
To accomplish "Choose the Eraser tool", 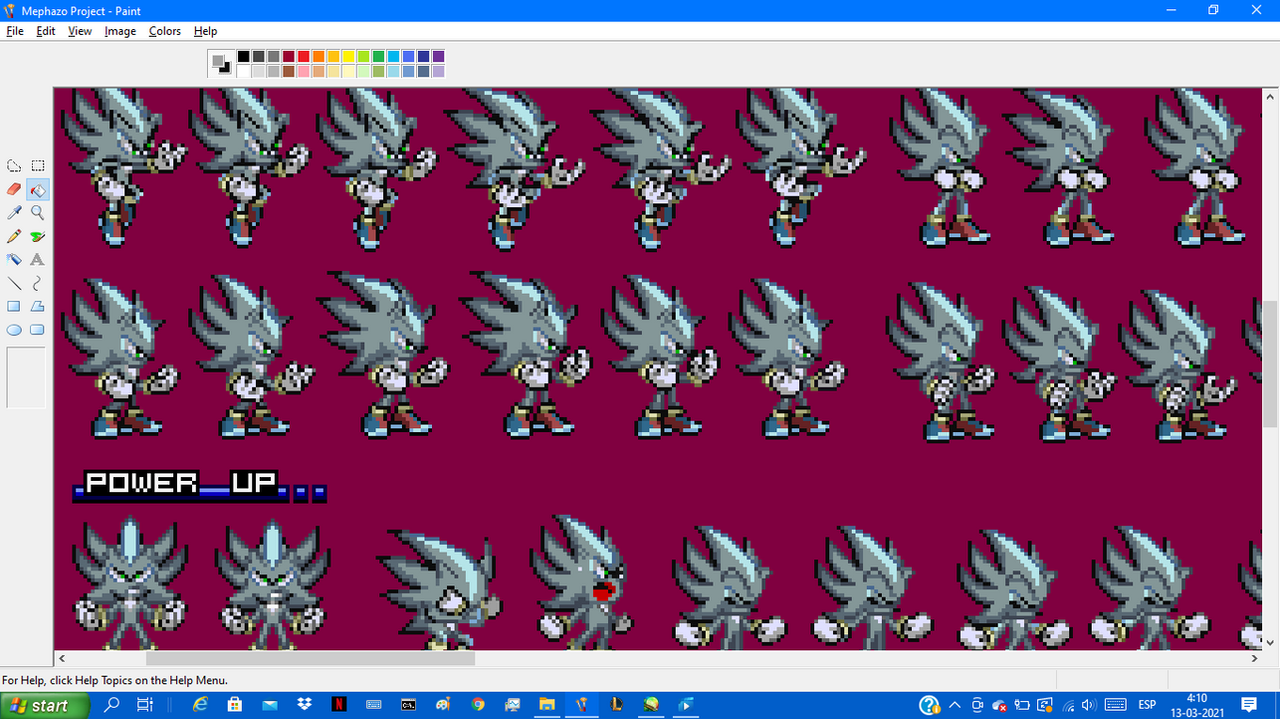I will tap(14, 189).
